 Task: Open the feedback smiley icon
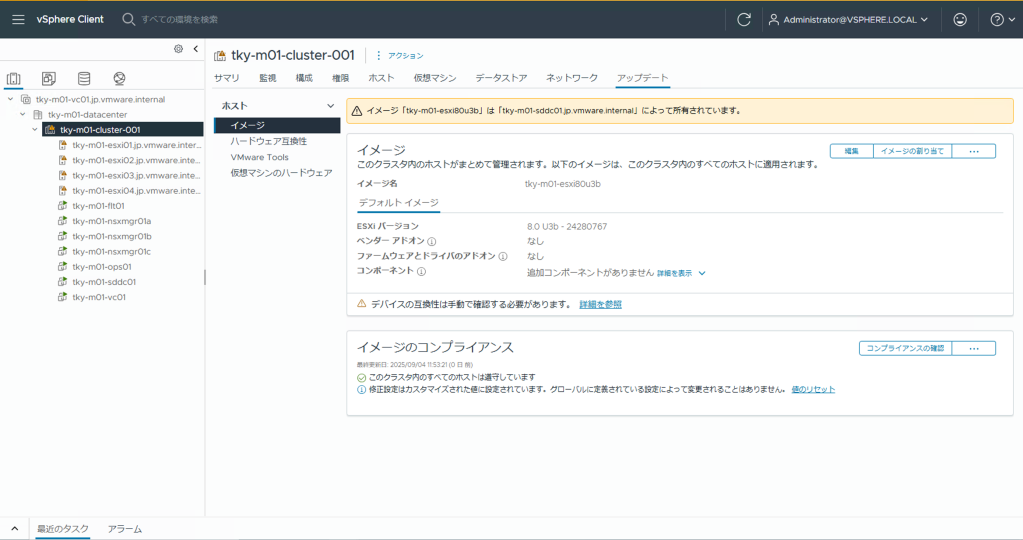coord(960,19)
